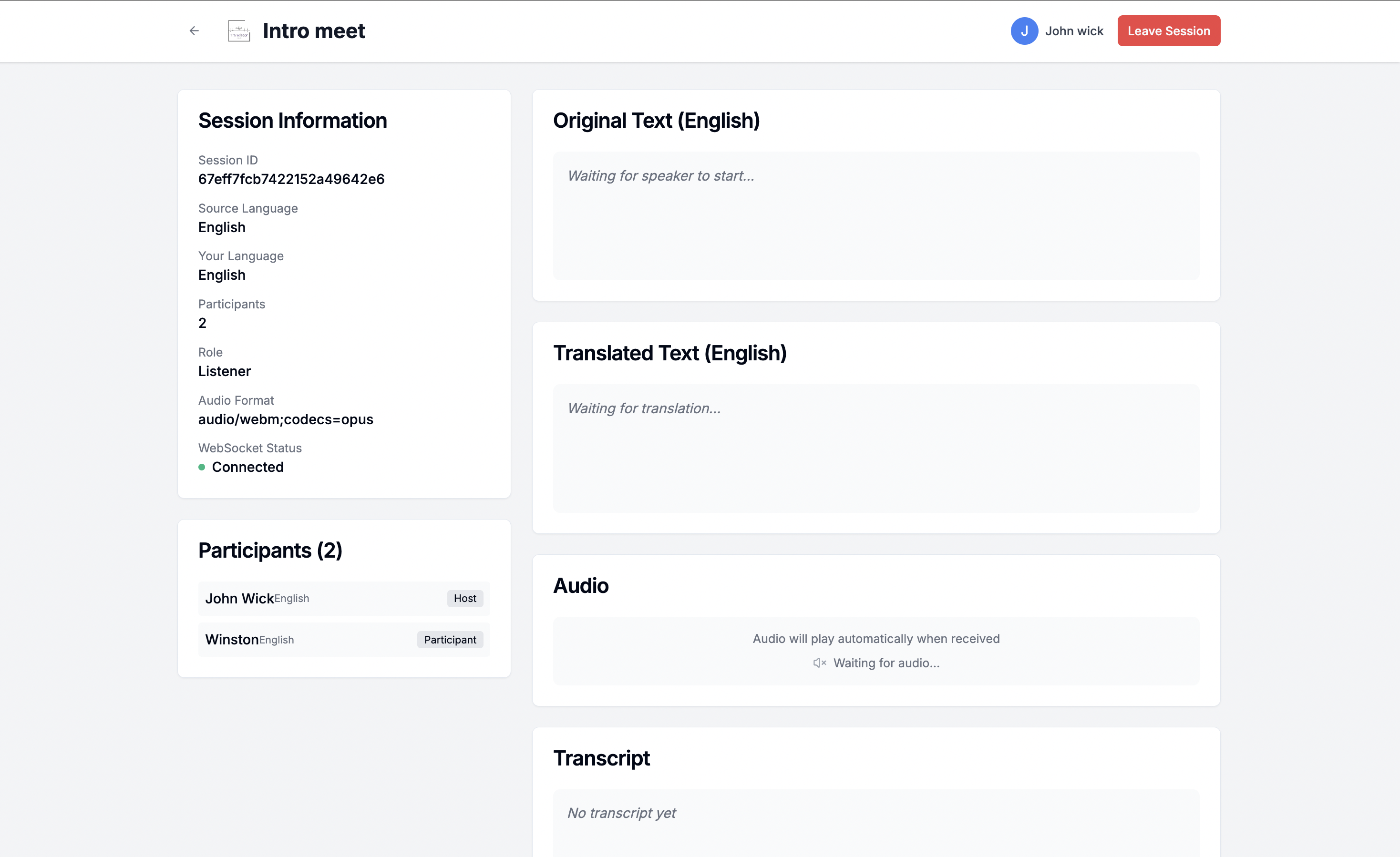Screen dimensions: 1400x857
Task: Click the John wick username in header
Action: [x=1074, y=31]
